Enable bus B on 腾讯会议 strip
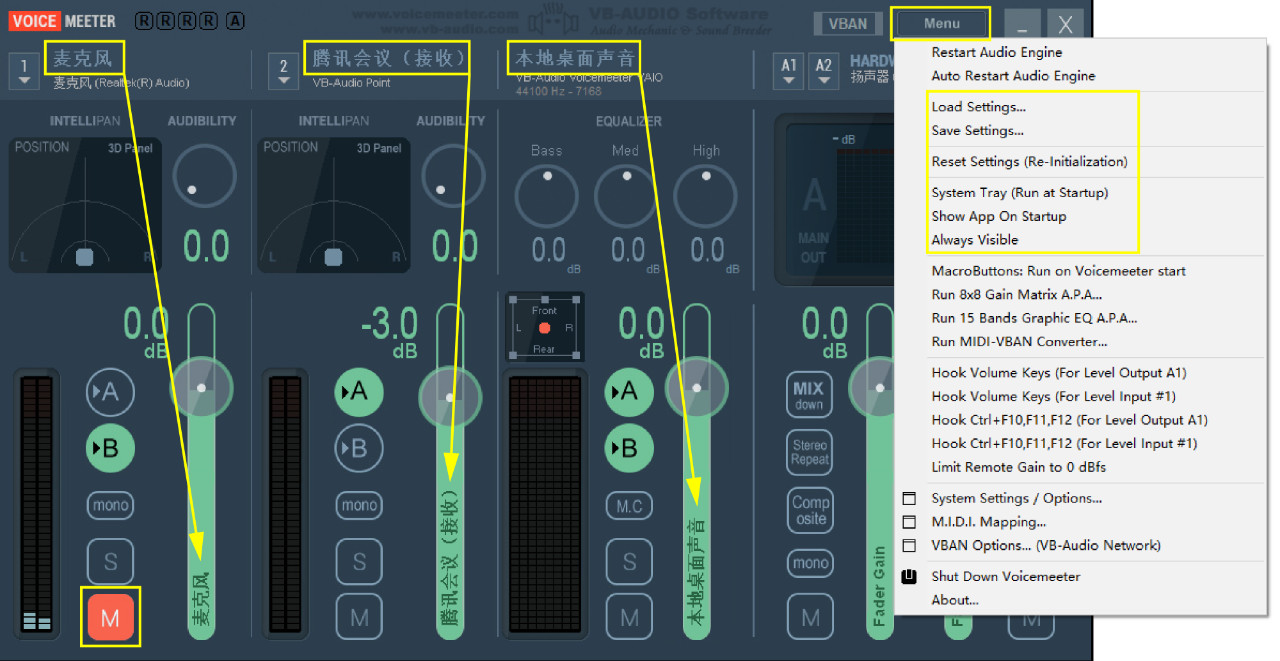The image size is (1280, 661). click(359, 448)
